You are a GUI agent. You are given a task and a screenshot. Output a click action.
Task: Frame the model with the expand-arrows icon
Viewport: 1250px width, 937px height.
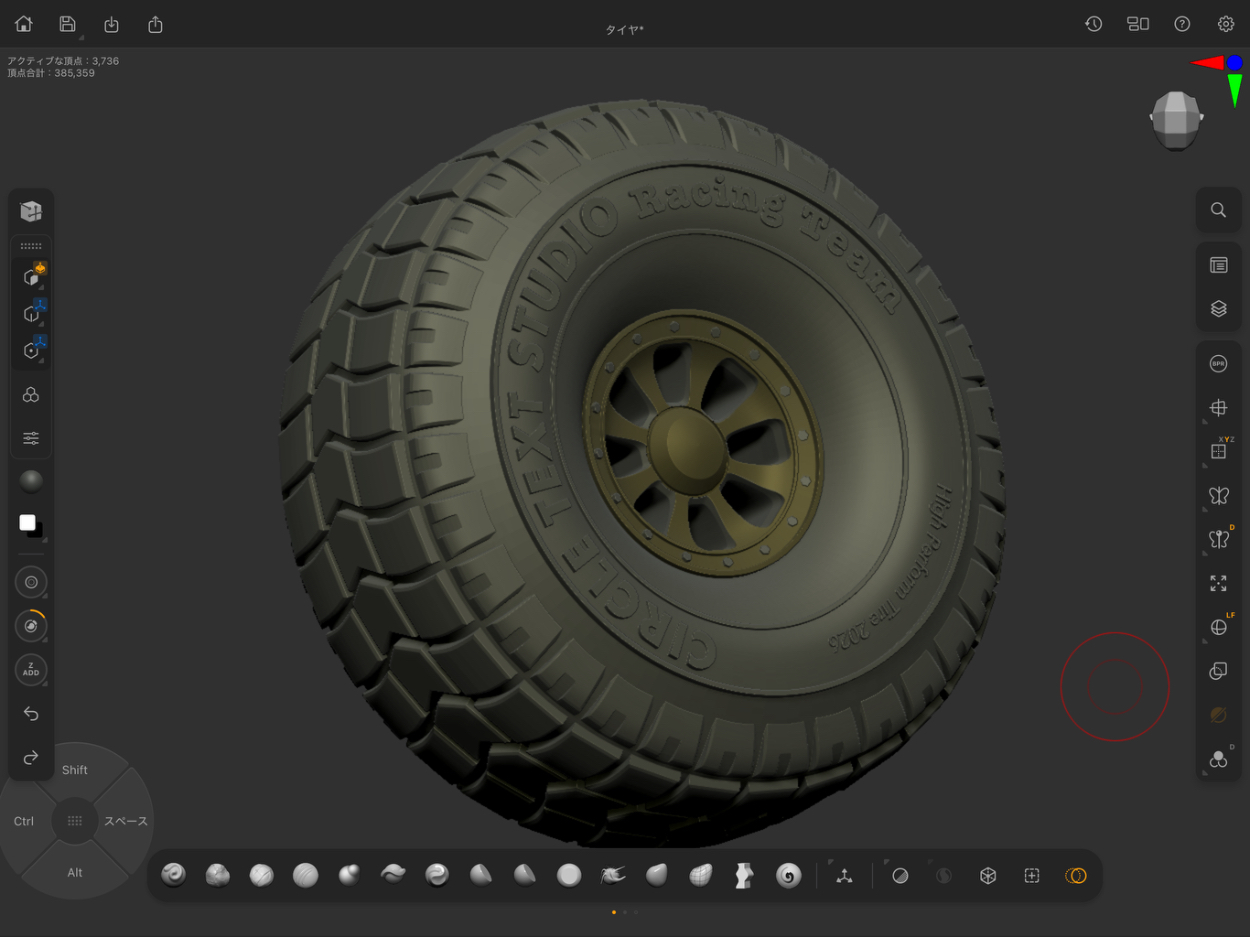(x=1218, y=583)
